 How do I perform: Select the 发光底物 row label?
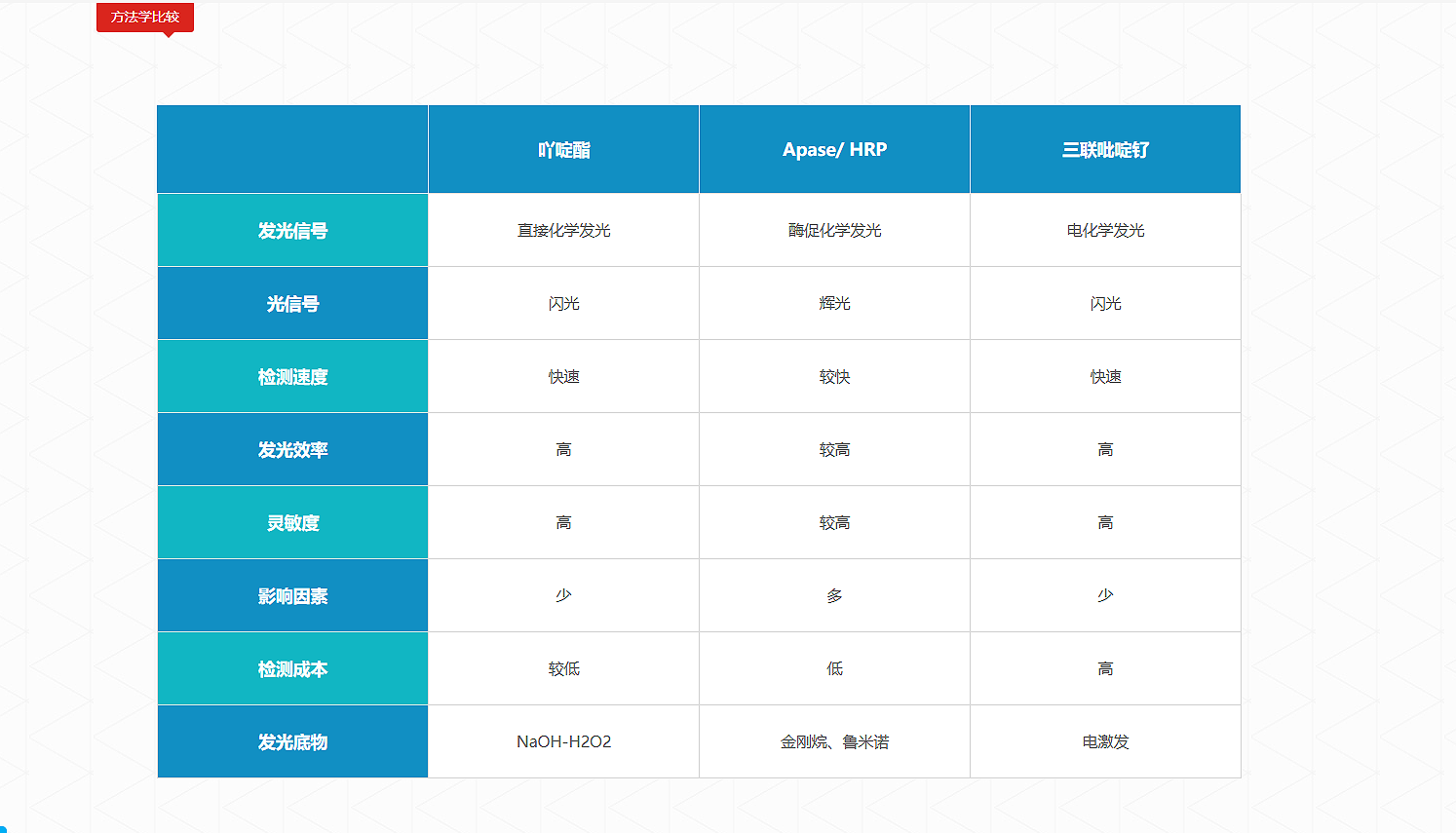292,742
